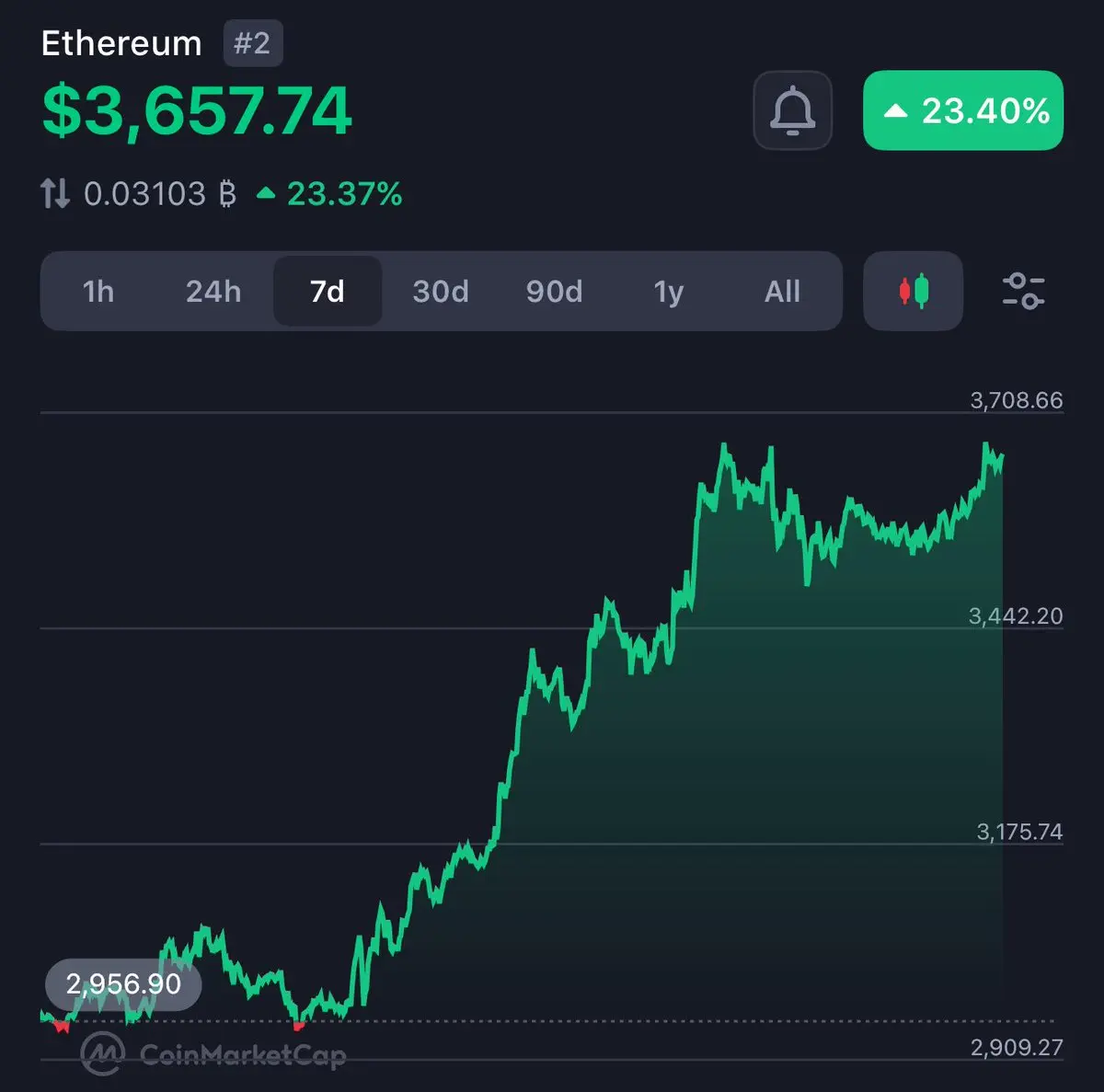Viewport: 1104px width, 1092px height.
Task: Switch chart range to 90d
Action: 554,292
